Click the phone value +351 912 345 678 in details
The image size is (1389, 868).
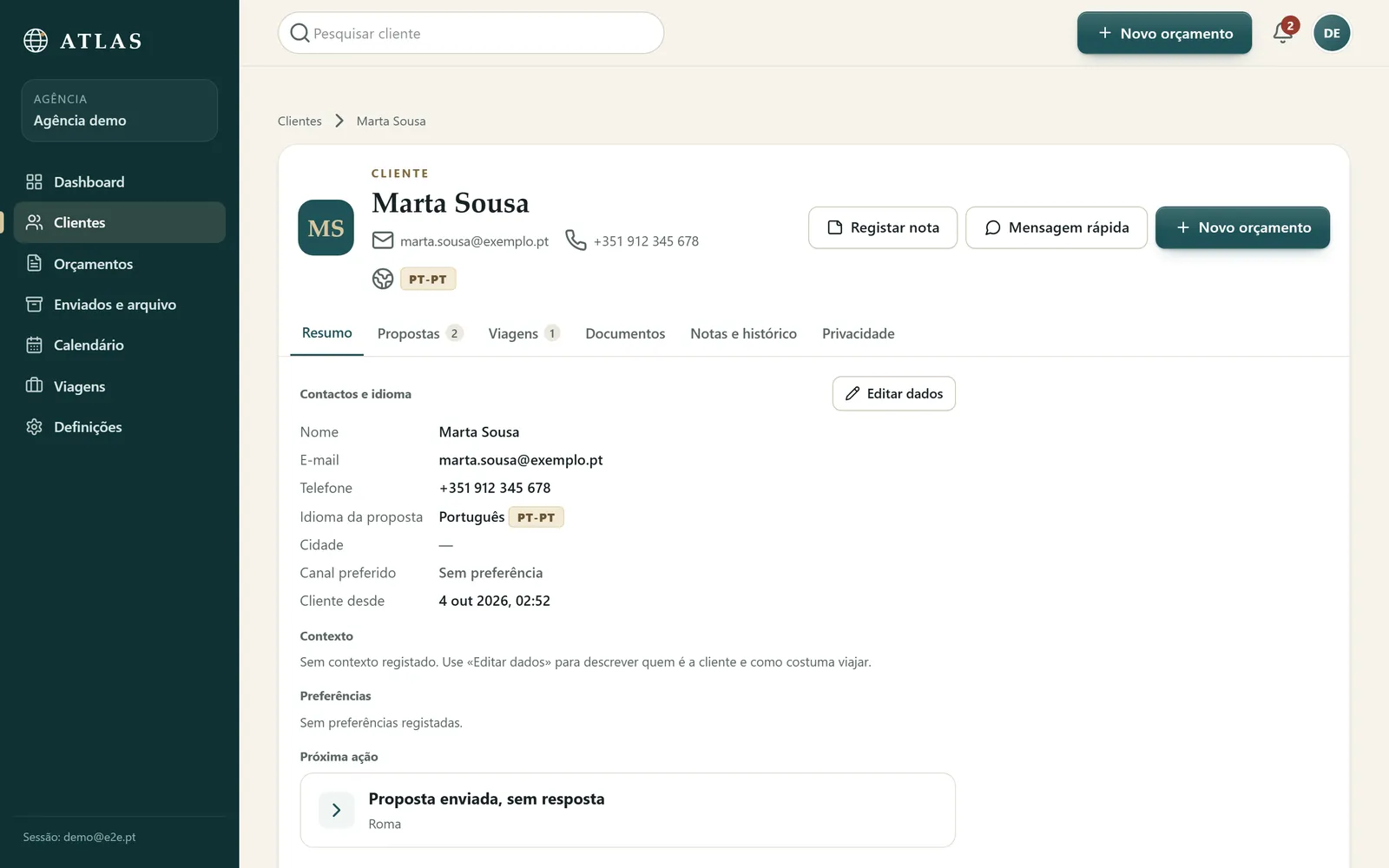tap(495, 489)
